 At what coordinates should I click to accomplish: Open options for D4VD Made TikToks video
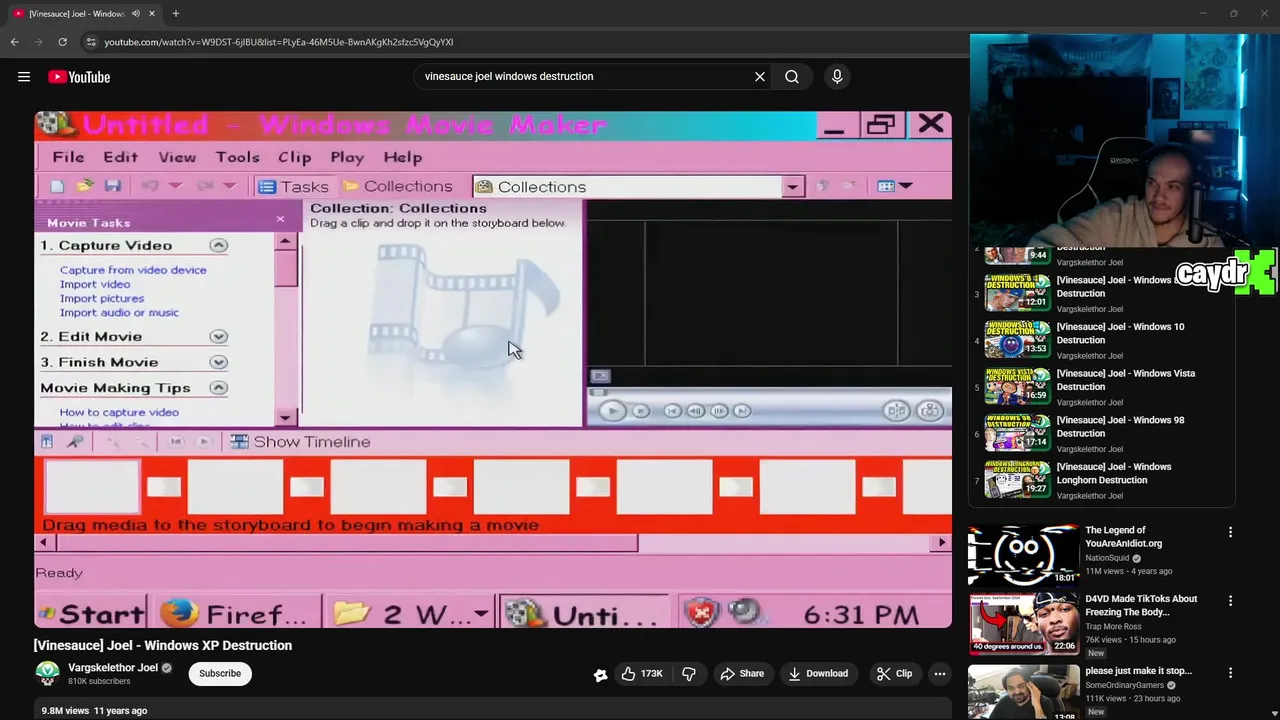pos(1230,601)
